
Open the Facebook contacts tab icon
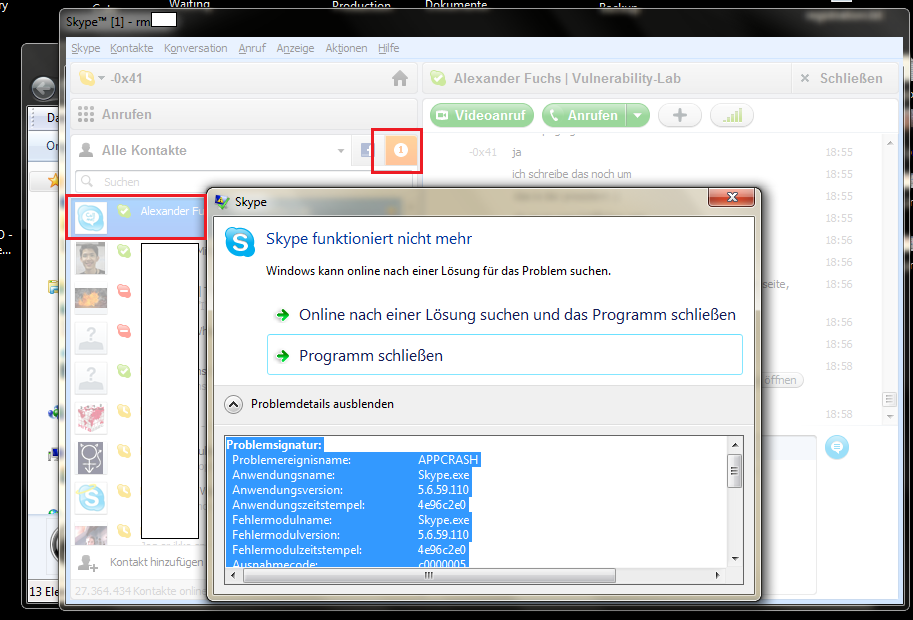coord(367,150)
